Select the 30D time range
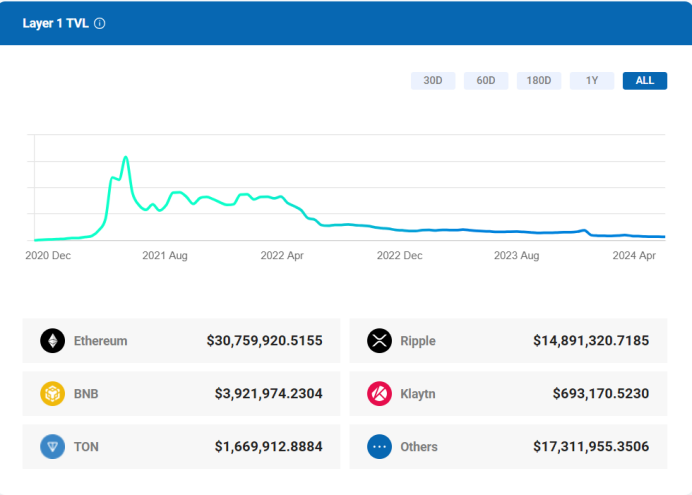The height and width of the screenshot is (495, 692). pos(433,81)
